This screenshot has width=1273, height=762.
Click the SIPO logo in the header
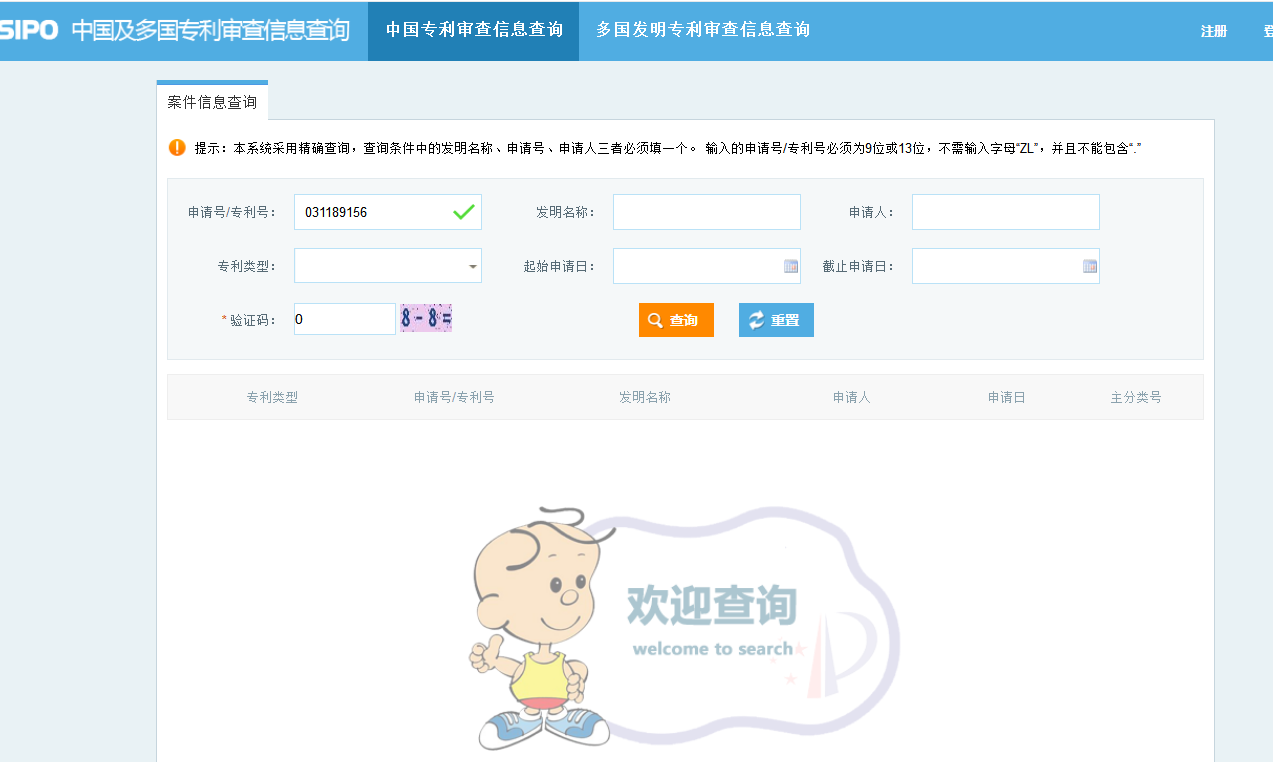point(29,30)
